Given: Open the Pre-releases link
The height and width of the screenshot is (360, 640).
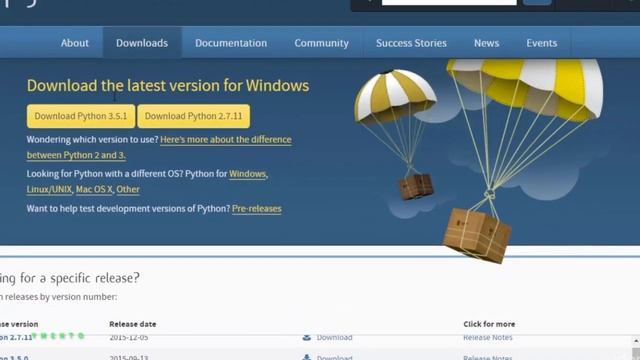Looking at the screenshot, I should pos(257,209).
